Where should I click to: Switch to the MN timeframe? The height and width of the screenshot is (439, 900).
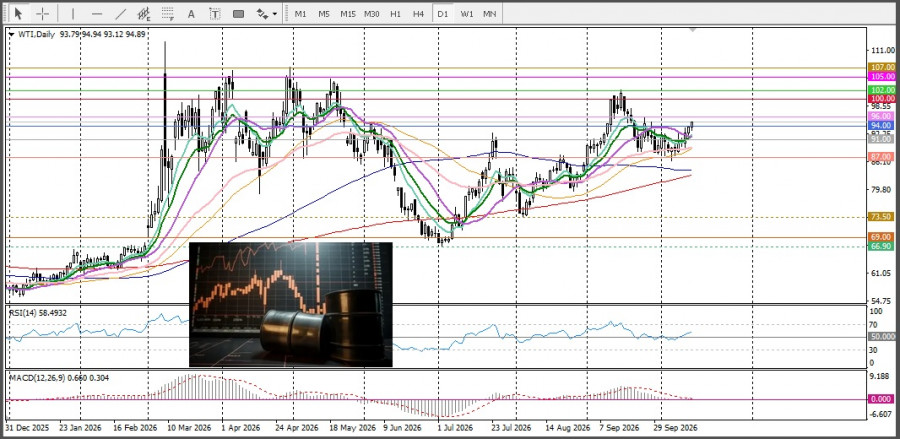(490, 13)
